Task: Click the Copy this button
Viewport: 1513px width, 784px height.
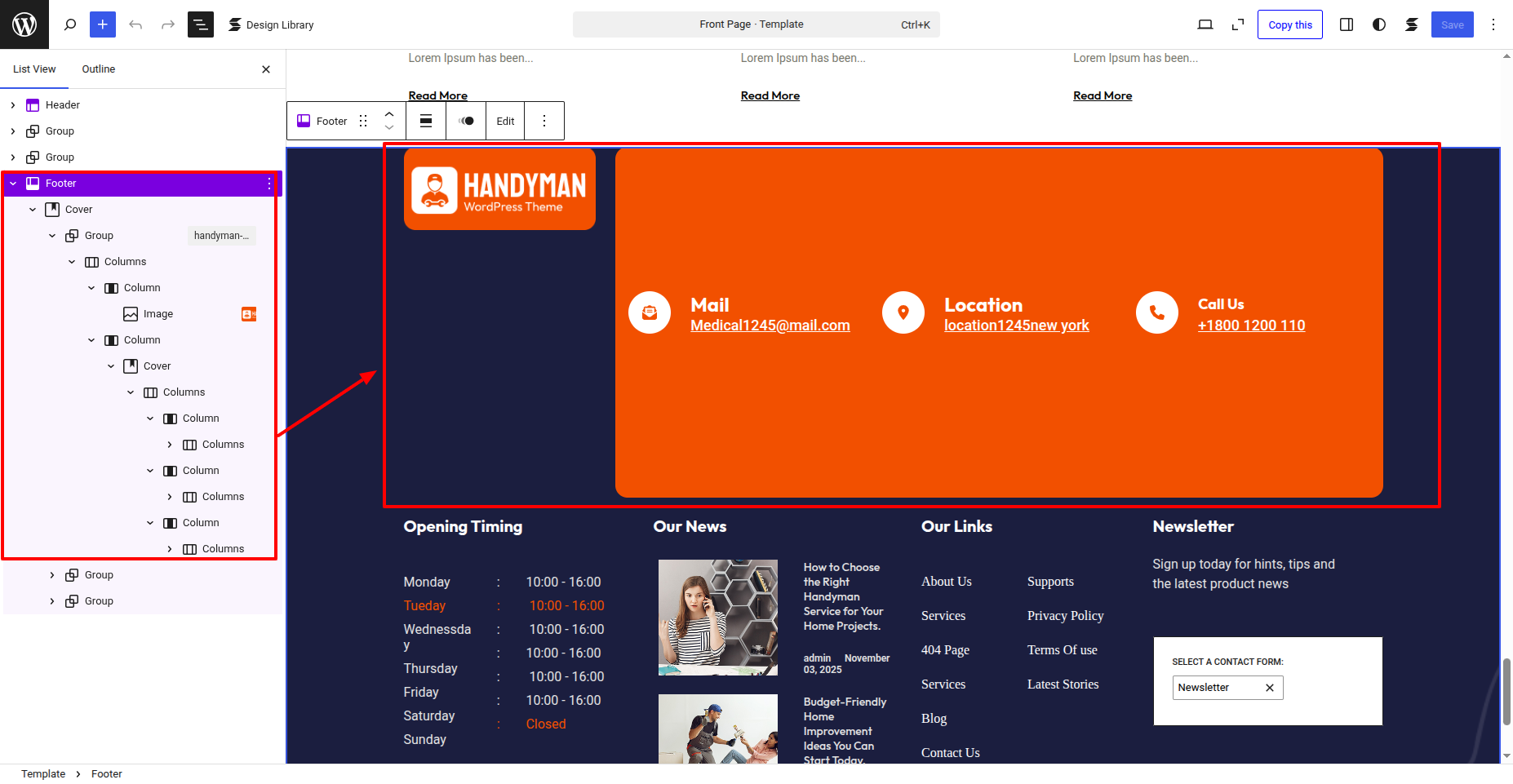Action: pos(1289,24)
